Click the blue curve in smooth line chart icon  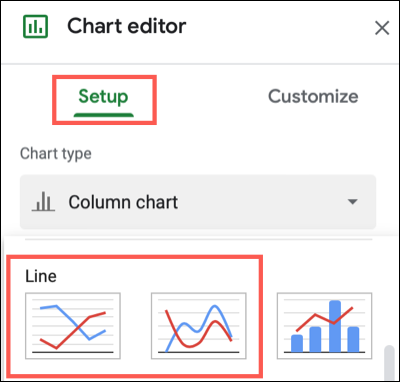tap(199, 327)
